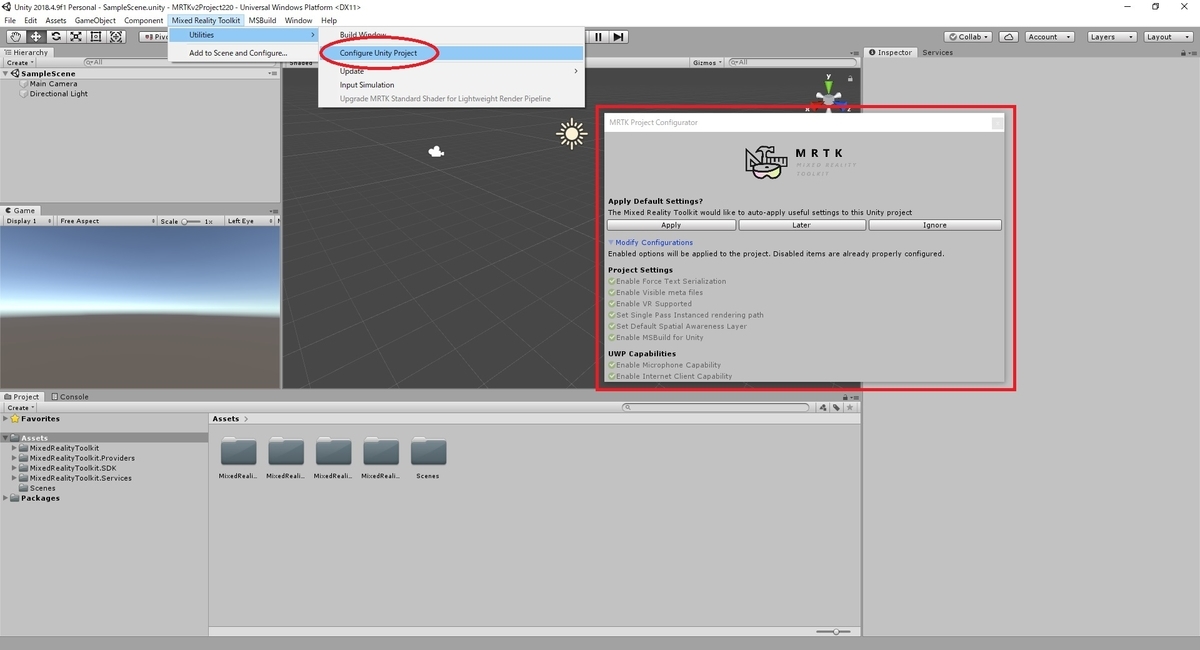The height and width of the screenshot is (650, 1200).
Task: Toggle Enable Visible meta files checkbox
Action: tap(612, 292)
